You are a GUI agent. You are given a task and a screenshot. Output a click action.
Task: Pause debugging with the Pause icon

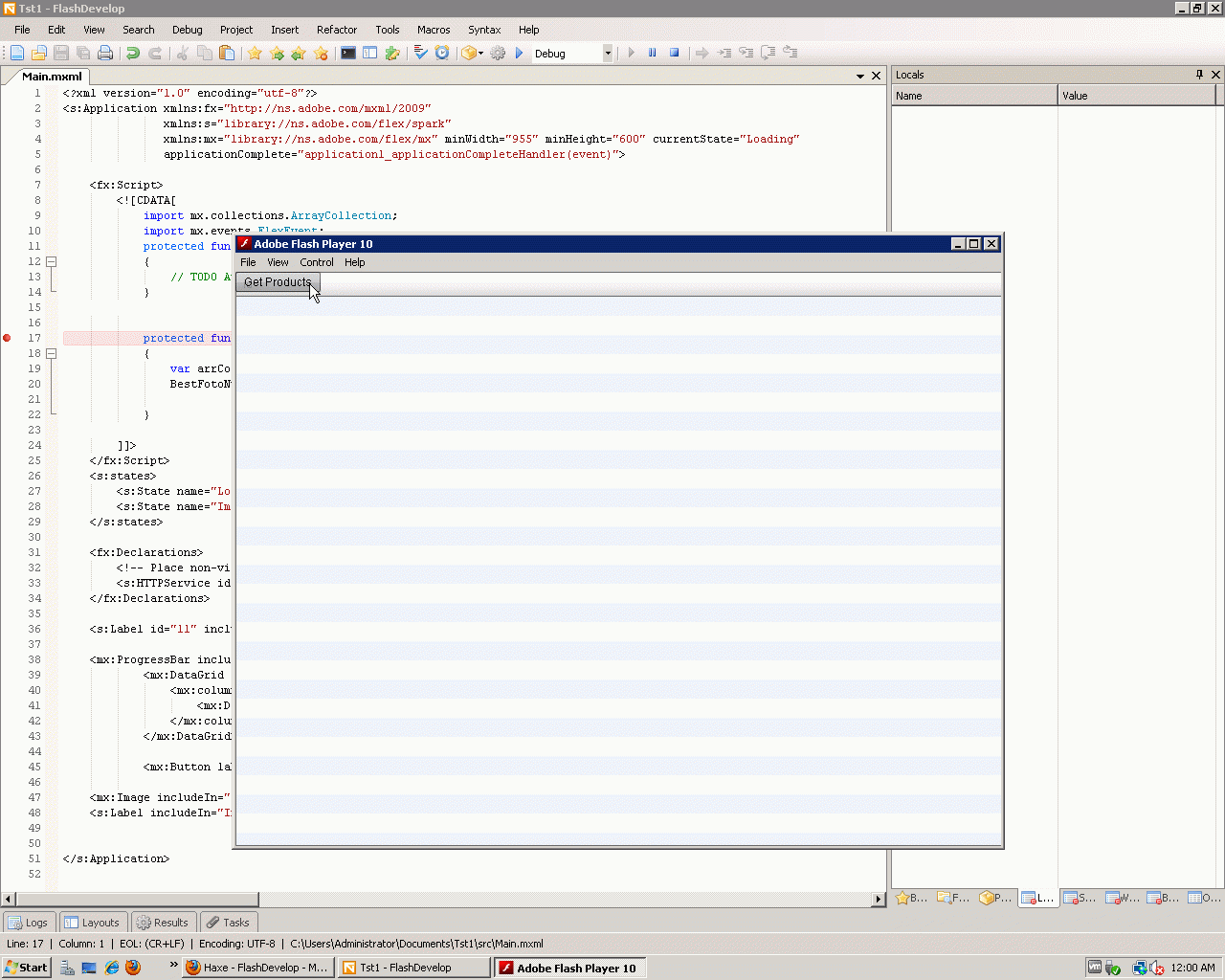[653, 54]
